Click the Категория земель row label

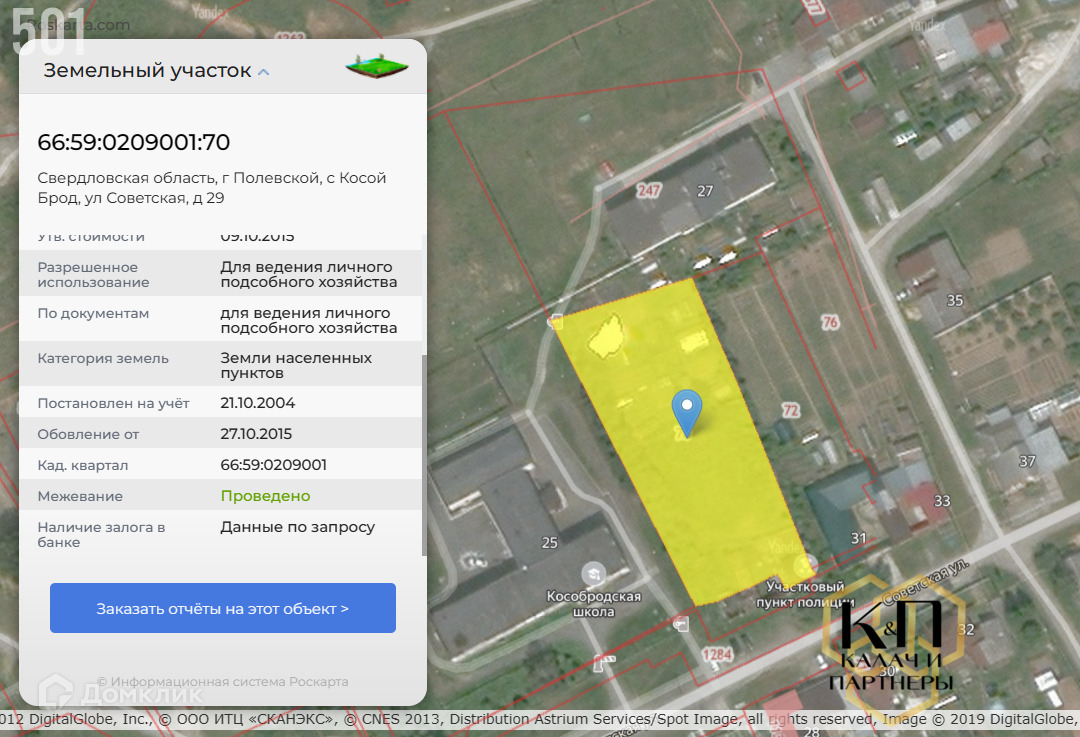[103, 358]
